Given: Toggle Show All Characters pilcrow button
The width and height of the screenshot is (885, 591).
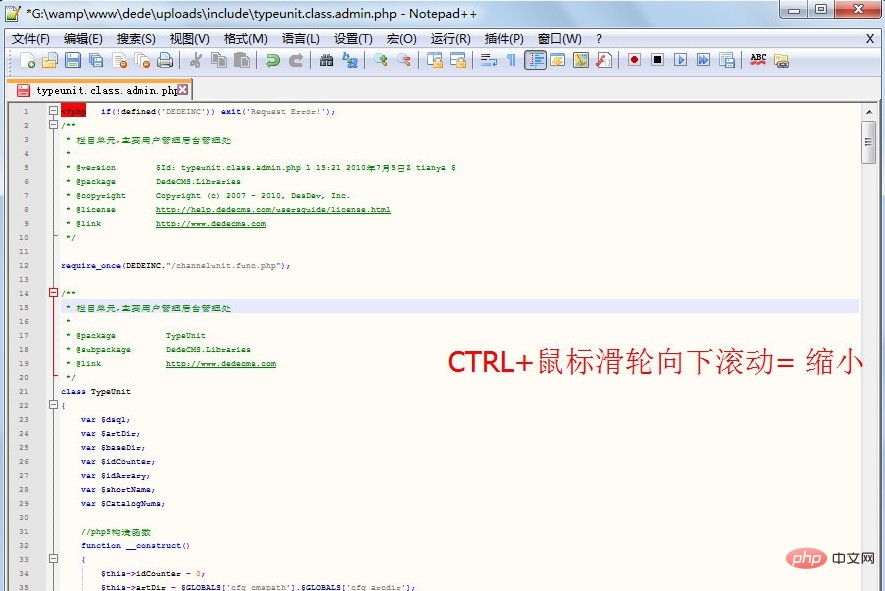Looking at the screenshot, I should (x=511, y=60).
